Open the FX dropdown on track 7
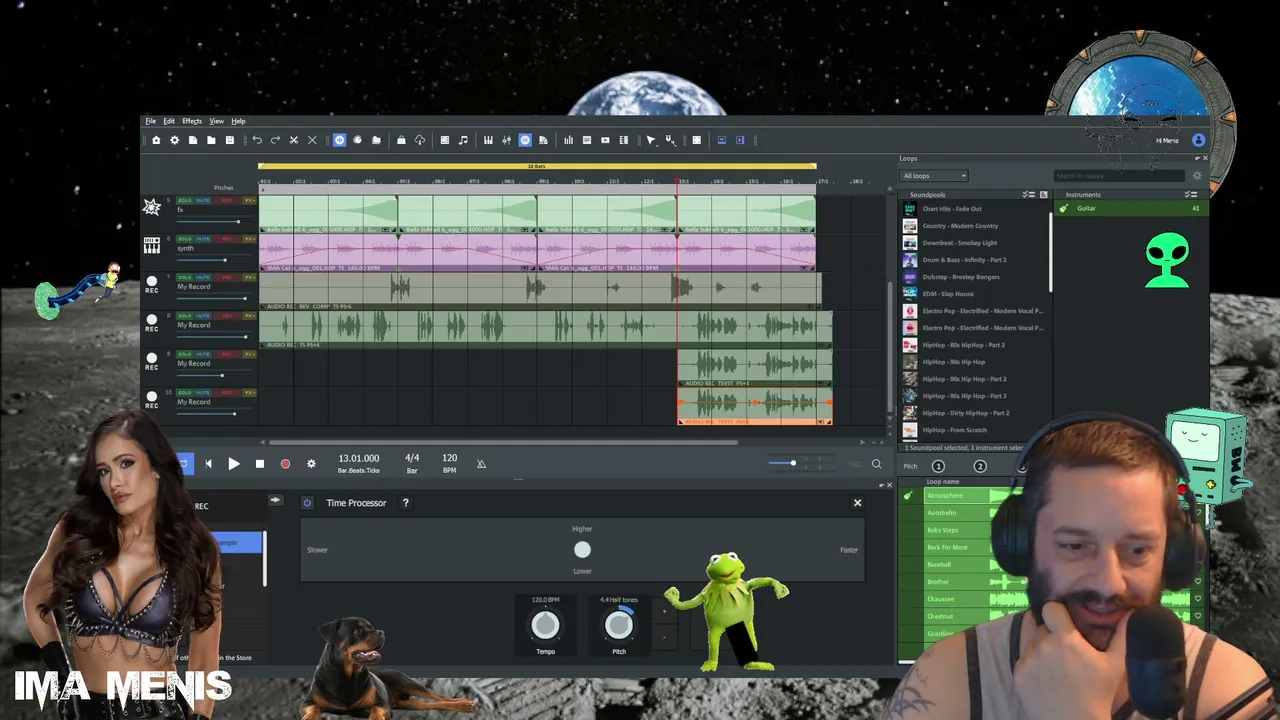Viewport: 1280px width, 720px height. coord(250,277)
